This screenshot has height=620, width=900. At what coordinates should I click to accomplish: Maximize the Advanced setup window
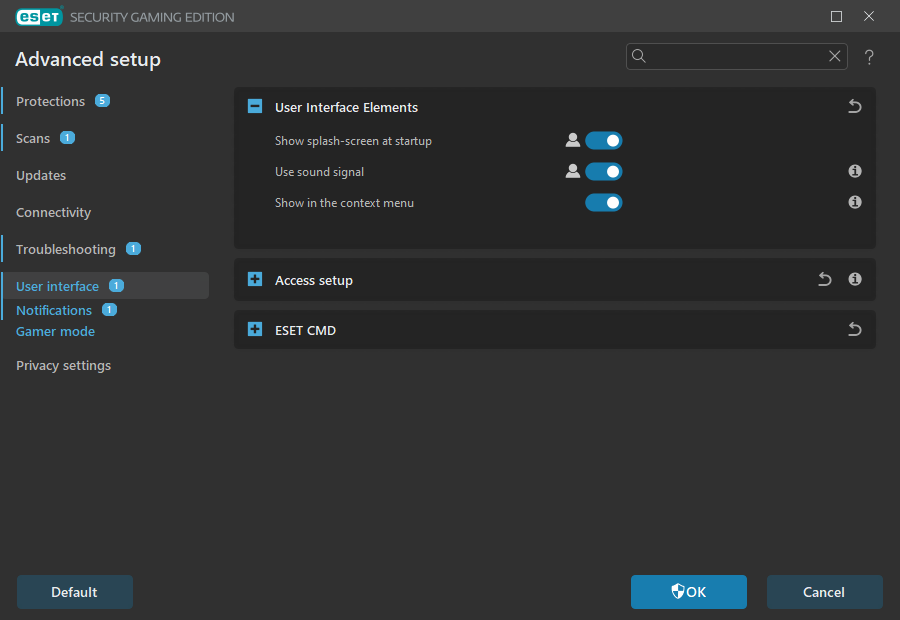(836, 17)
